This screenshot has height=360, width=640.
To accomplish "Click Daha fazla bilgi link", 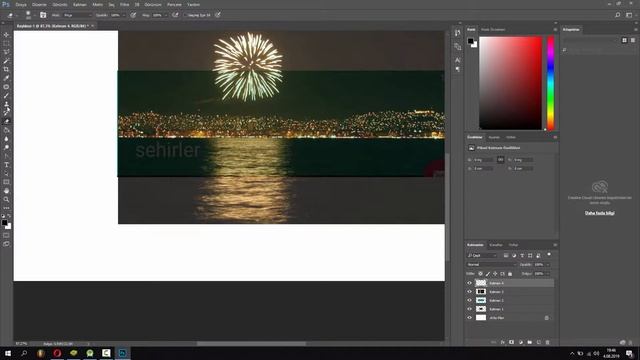I will (x=600, y=213).
